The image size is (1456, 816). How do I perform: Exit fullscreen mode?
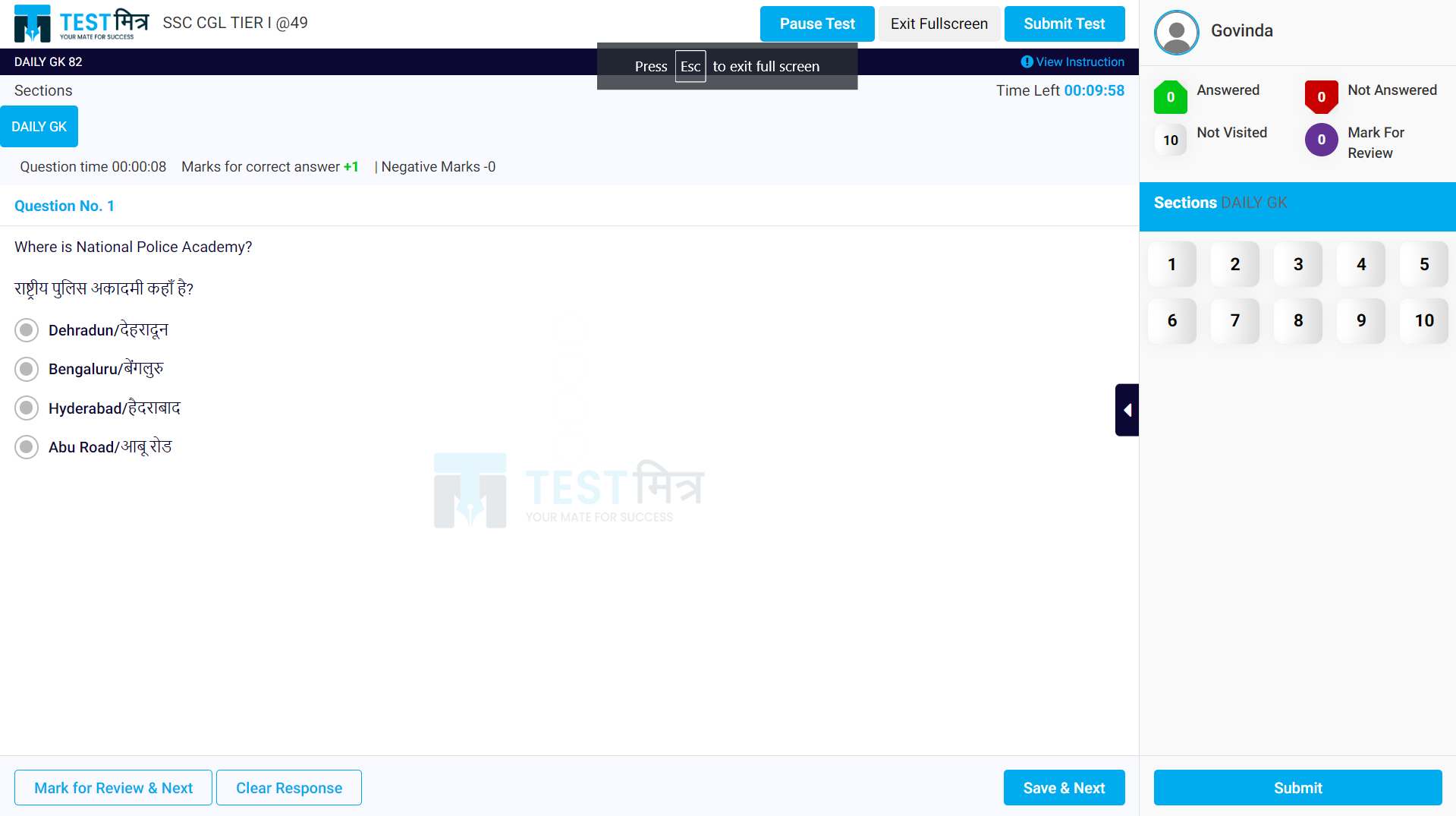[939, 24]
